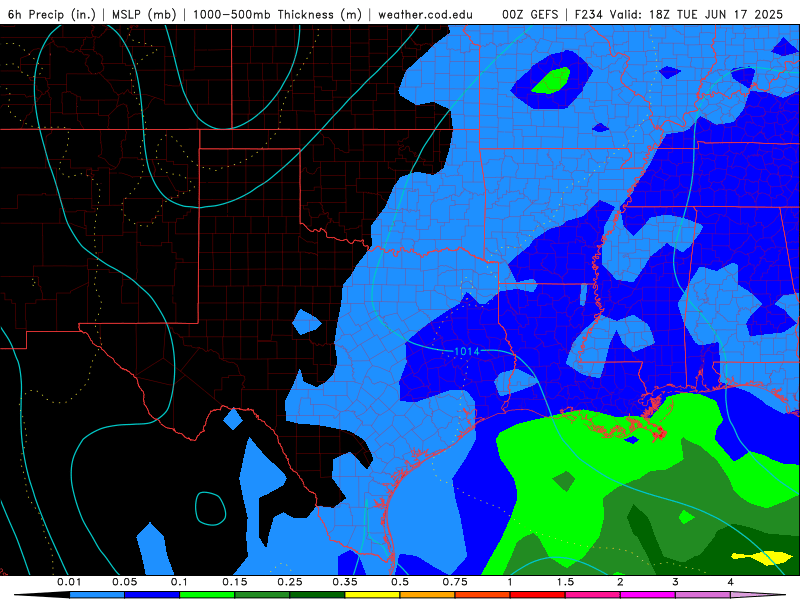
Task: Click the legend value 0.05
Action: pos(124,582)
